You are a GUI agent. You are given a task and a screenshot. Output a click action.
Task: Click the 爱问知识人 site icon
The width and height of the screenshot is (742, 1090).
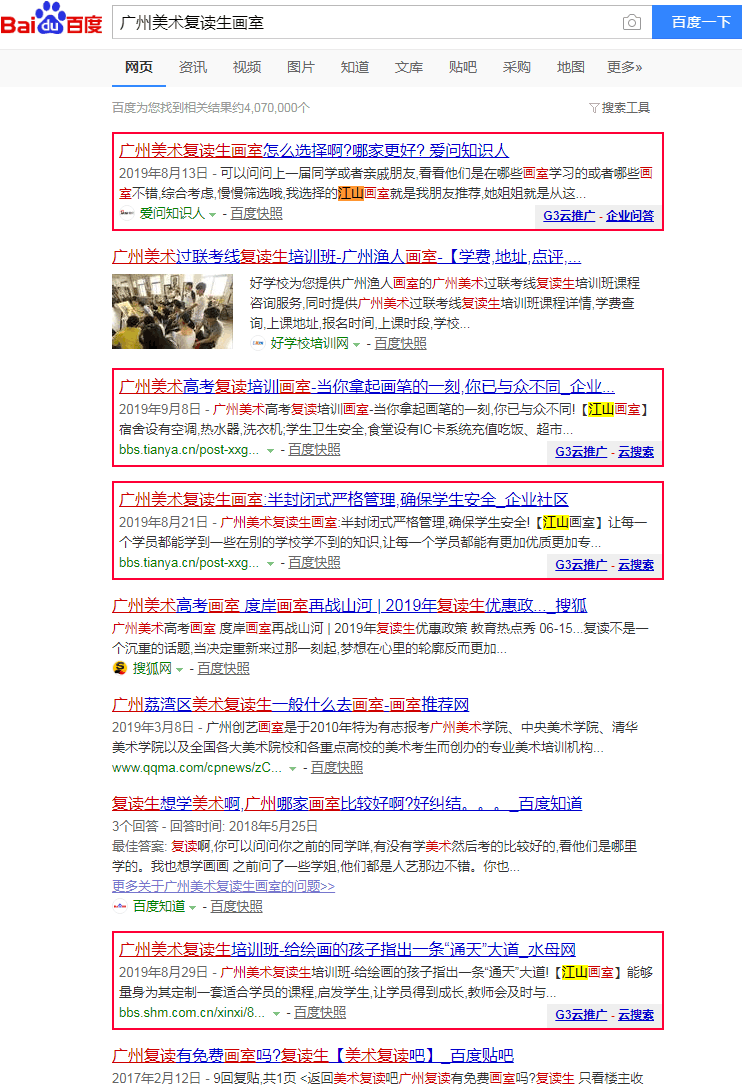tap(127, 213)
